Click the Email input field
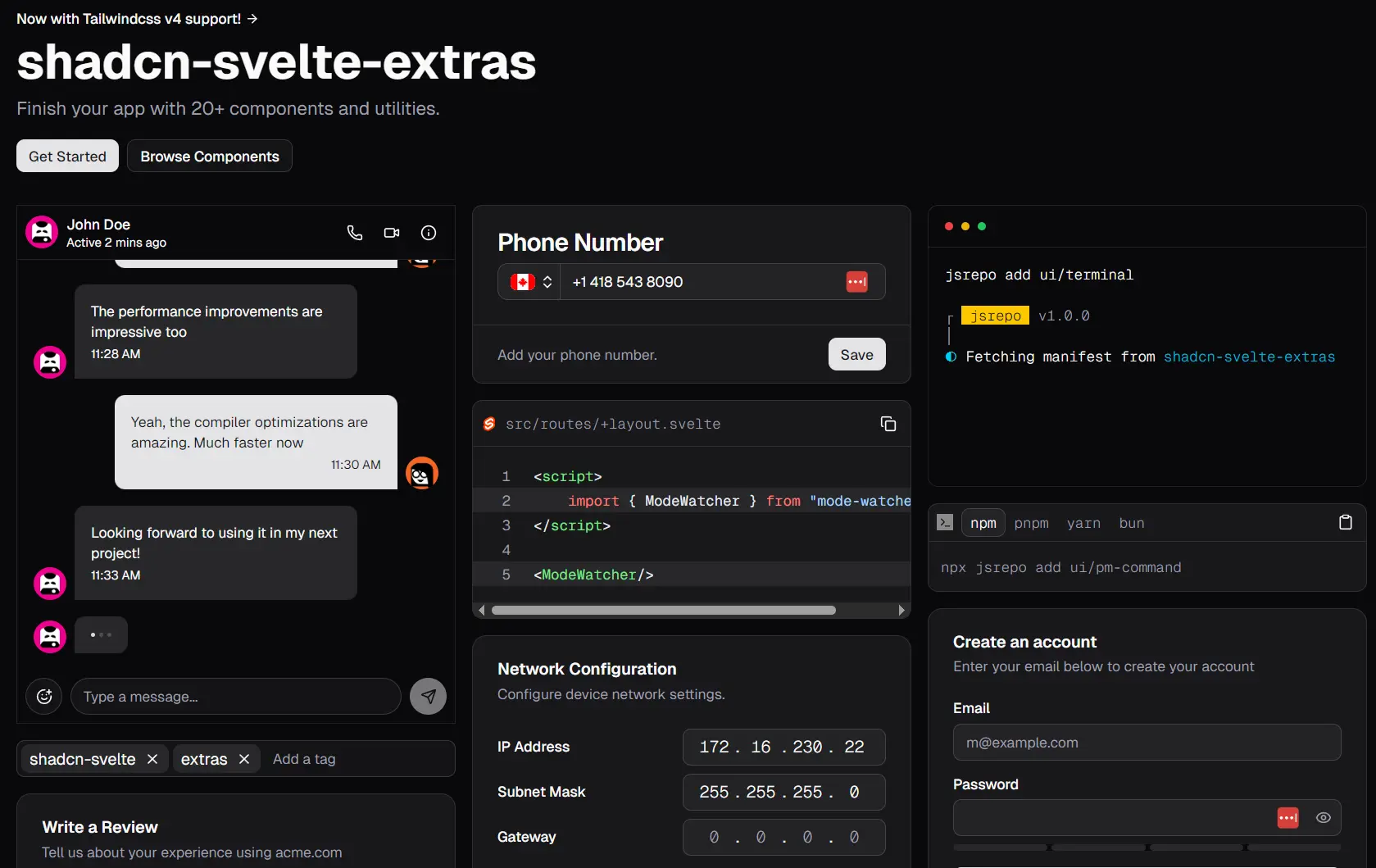1376x868 pixels. tap(1146, 743)
